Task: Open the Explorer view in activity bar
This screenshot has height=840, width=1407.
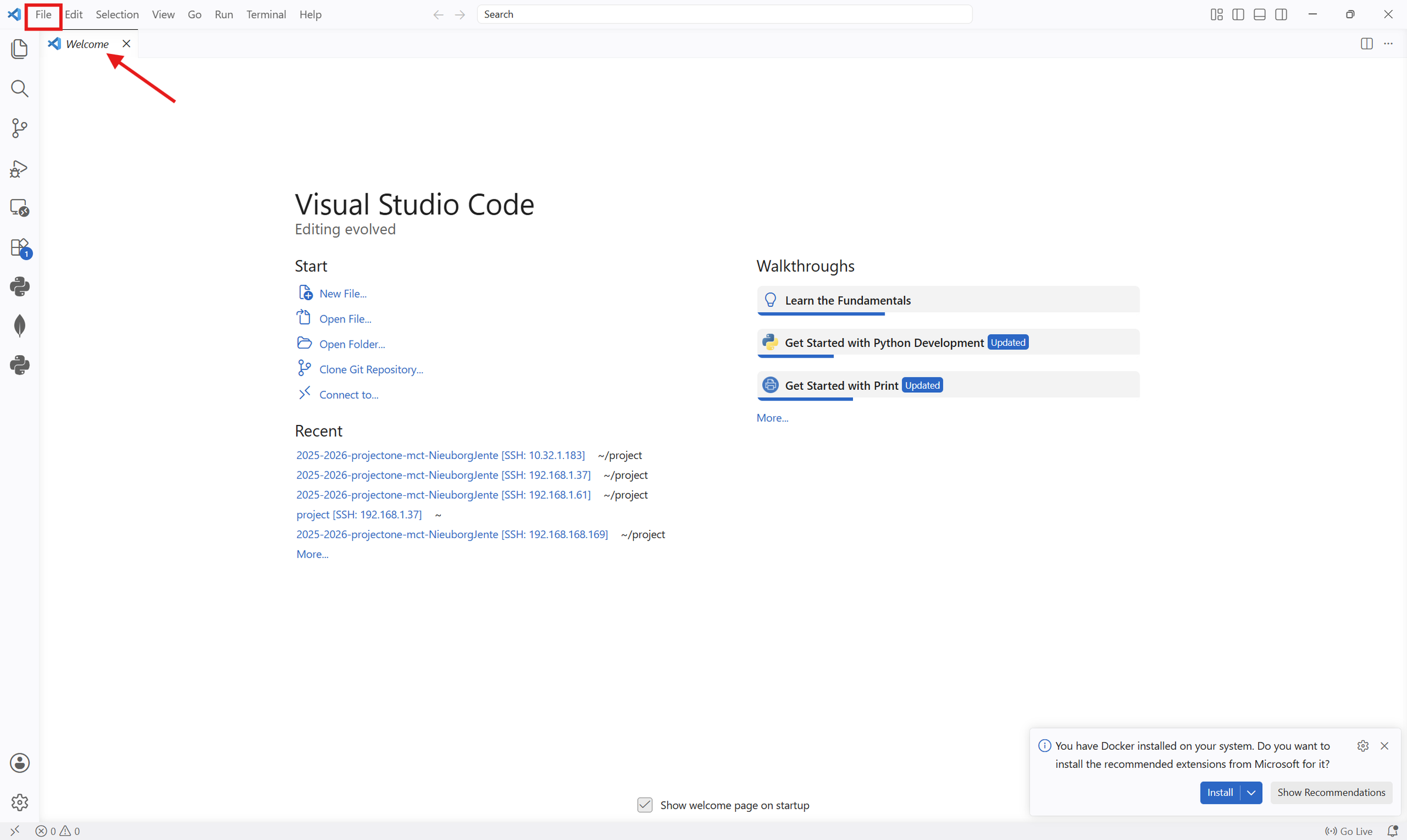Action: click(19, 49)
